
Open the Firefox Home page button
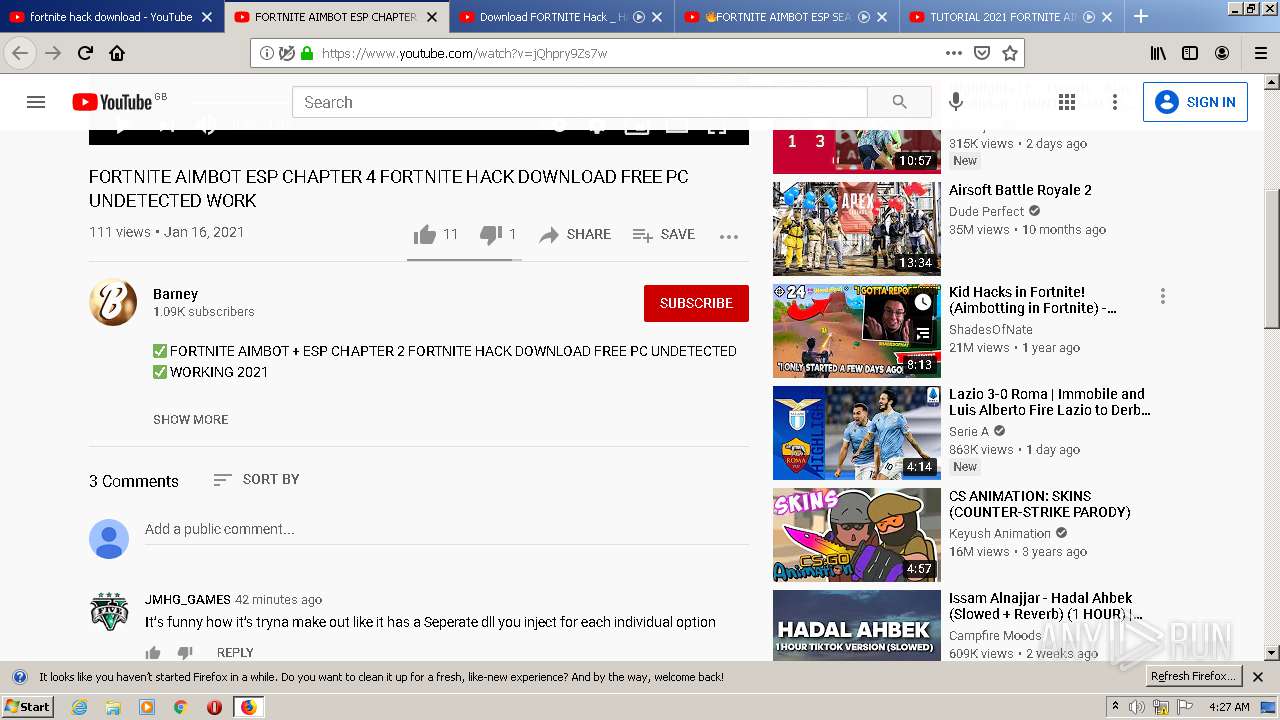click(x=117, y=53)
